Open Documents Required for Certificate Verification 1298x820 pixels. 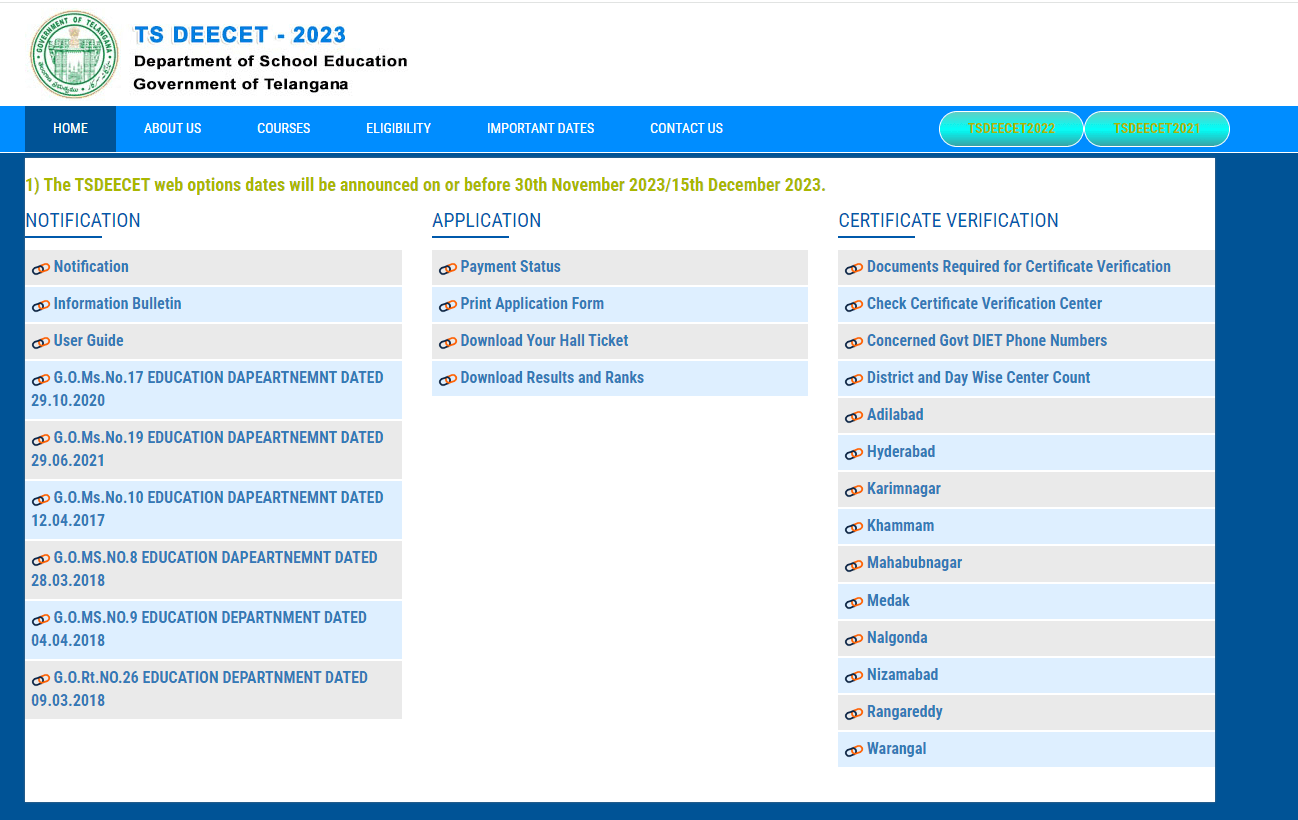click(x=1019, y=267)
